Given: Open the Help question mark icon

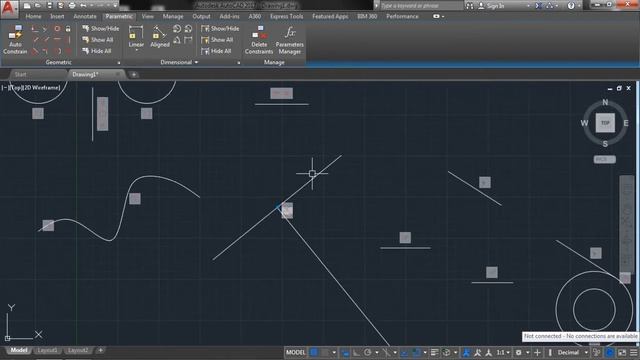Looking at the screenshot, I should (x=571, y=6).
